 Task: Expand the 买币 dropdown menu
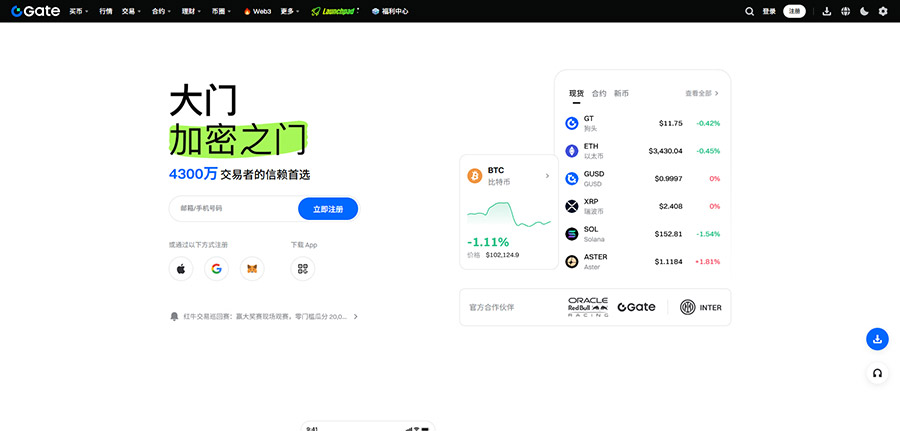pos(79,11)
